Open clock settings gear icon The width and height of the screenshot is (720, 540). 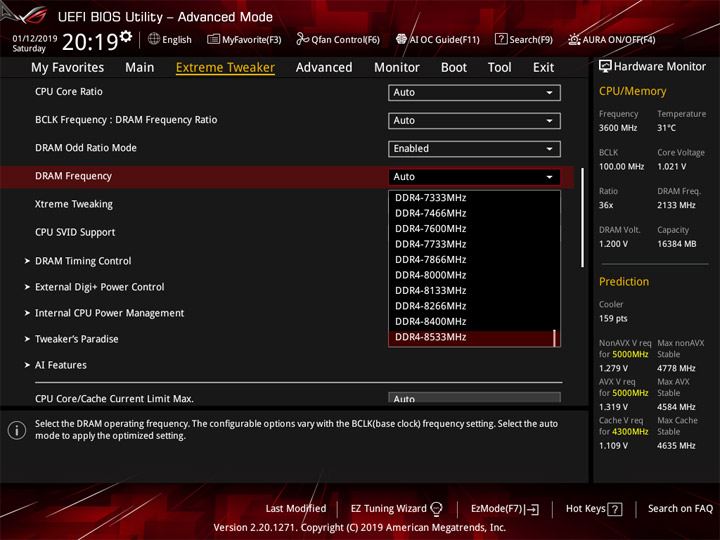(126, 36)
